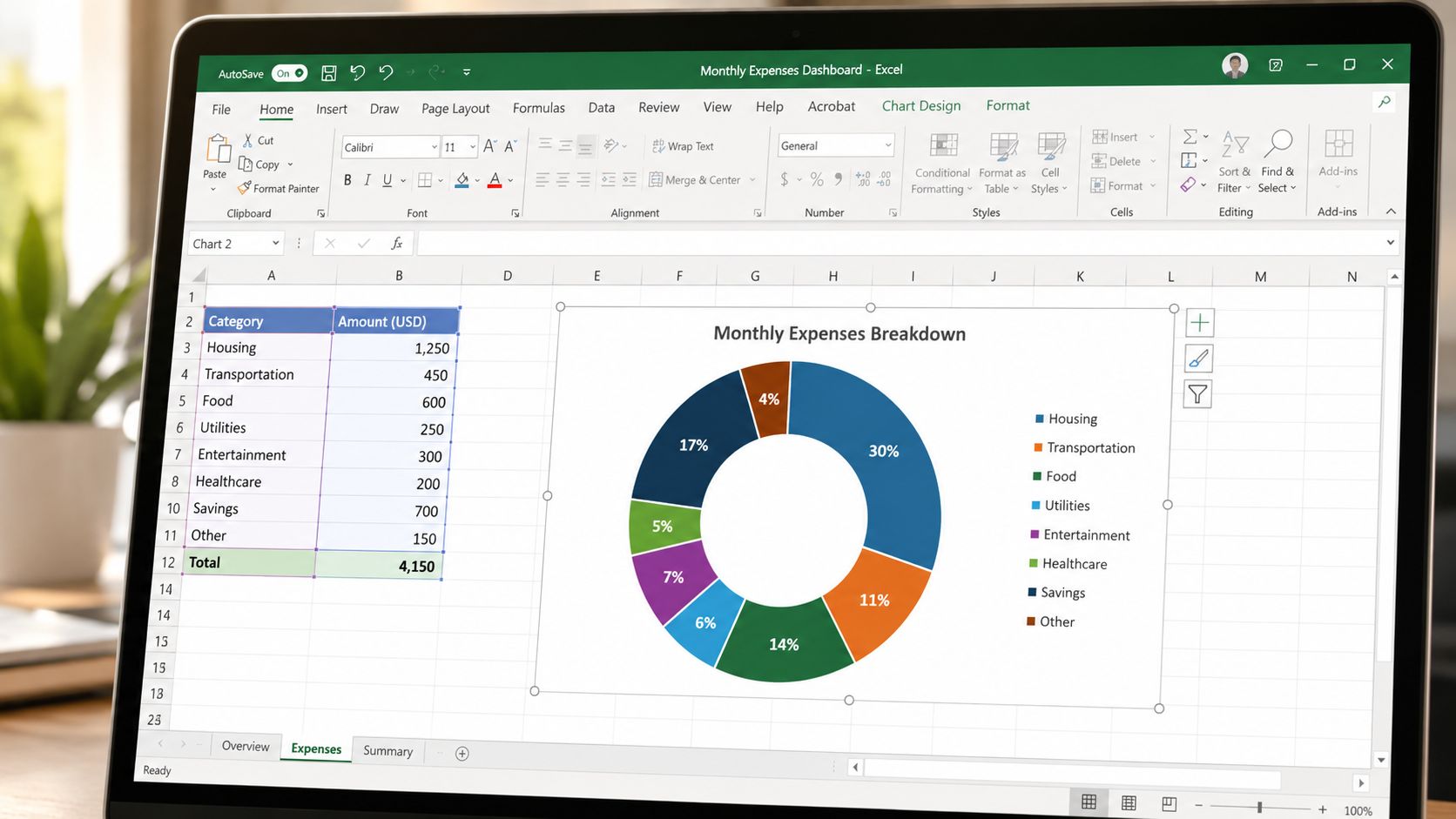This screenshot has width=1456, height=819.
Task: Open the Name Box dropdown showing Chart 2
Action: pyautogui.click(x=275, y=244)
